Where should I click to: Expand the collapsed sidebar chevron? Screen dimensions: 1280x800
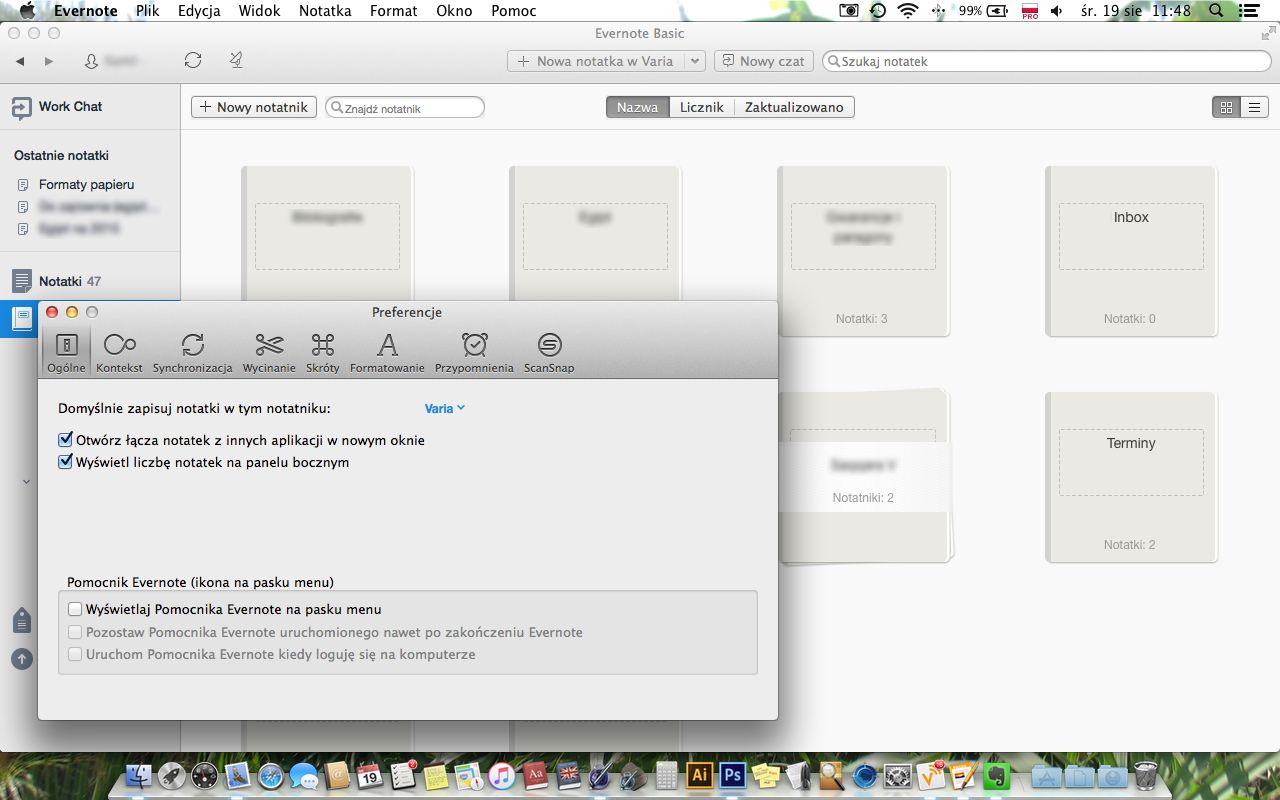pos(26,482)
